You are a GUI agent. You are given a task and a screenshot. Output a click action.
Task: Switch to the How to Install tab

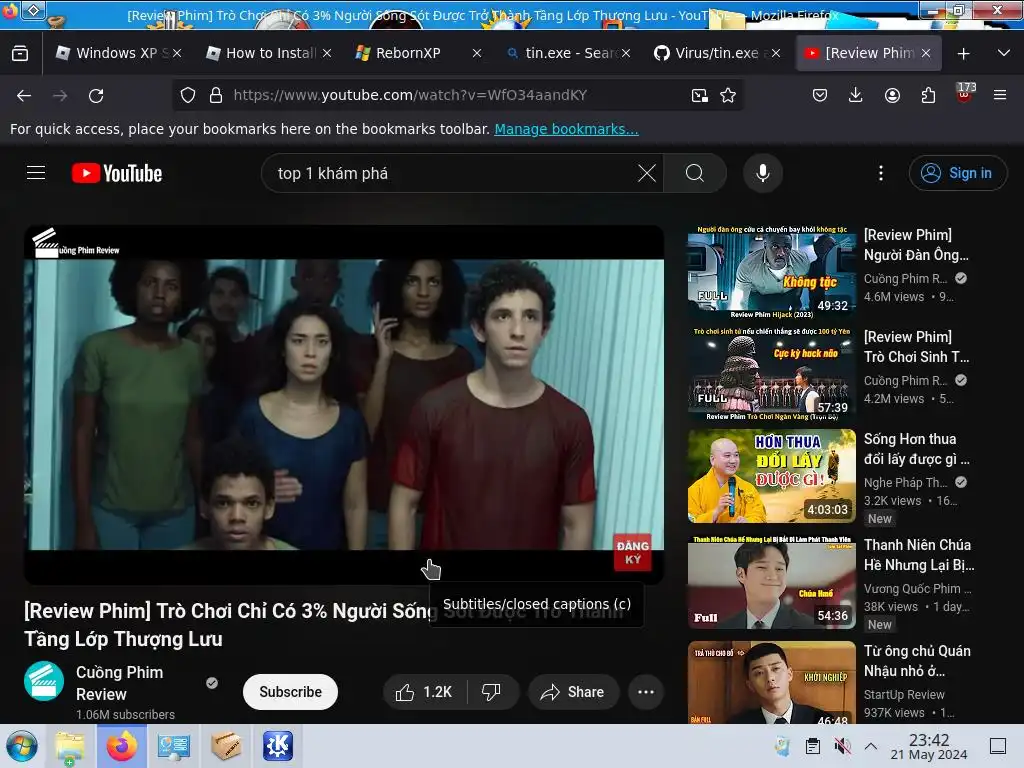coord(261,53)
